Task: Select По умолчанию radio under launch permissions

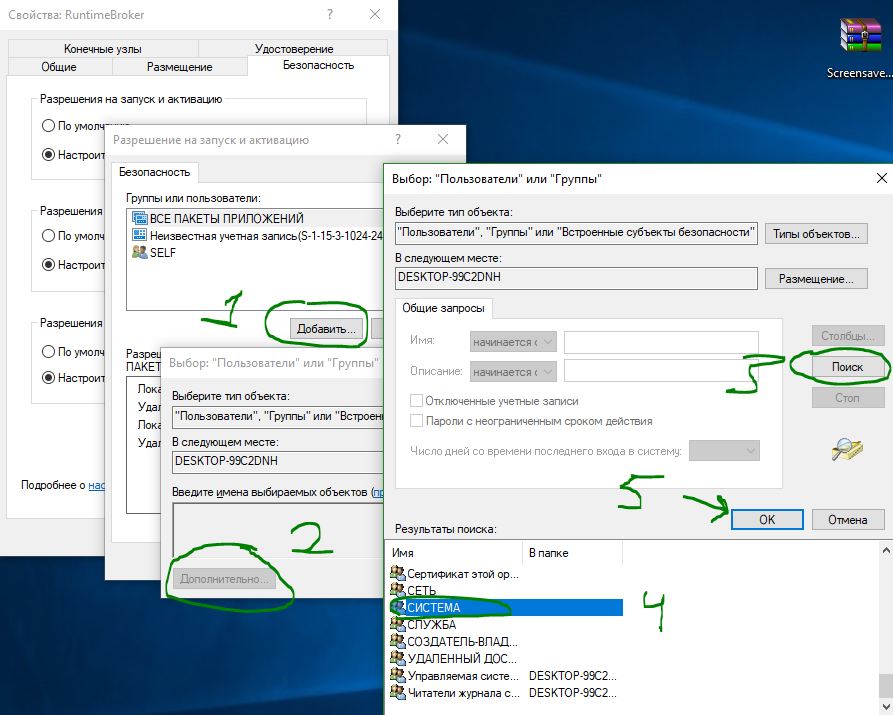Action: coord(48,125)
